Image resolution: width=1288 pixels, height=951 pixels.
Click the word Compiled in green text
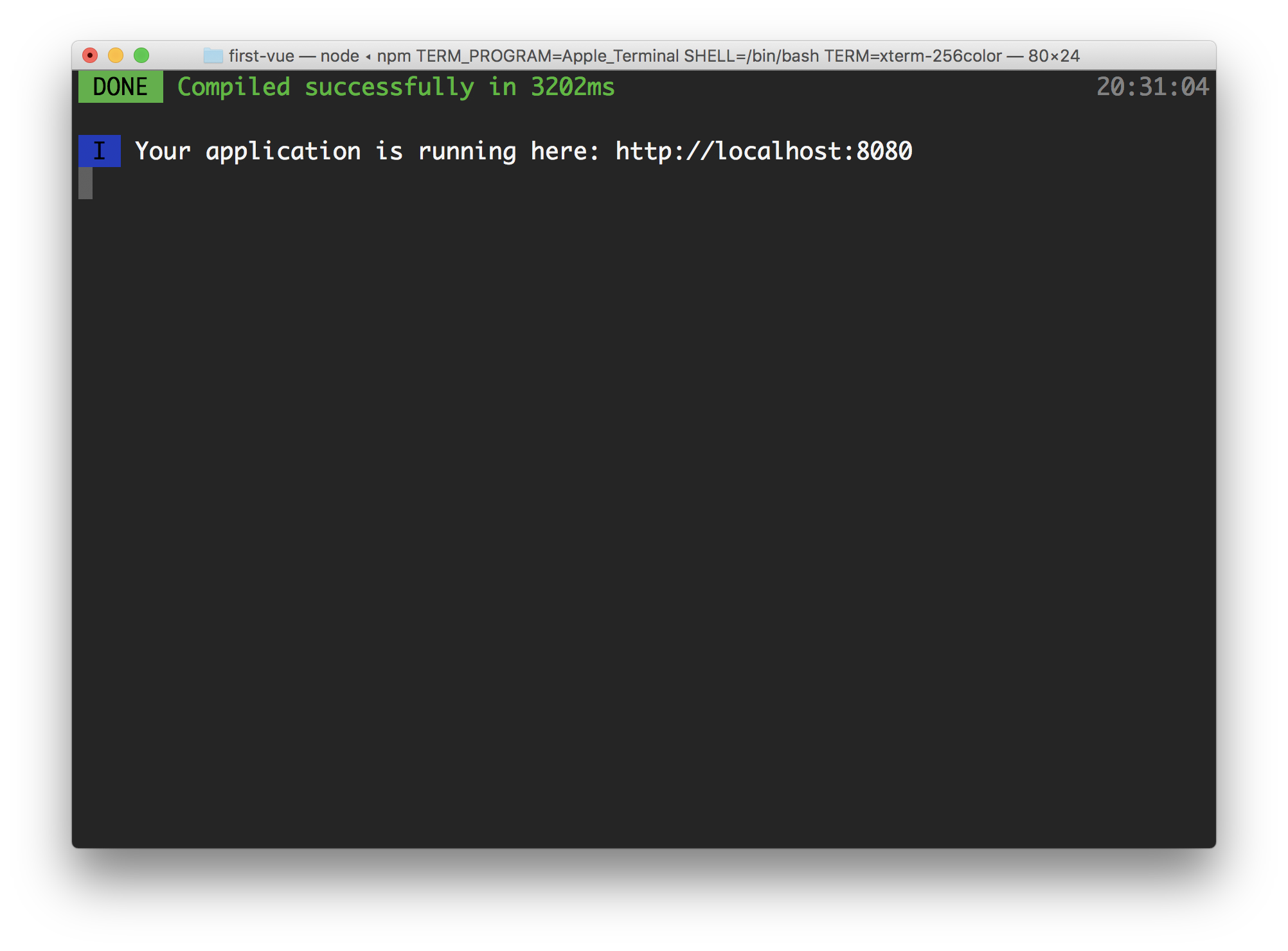coord(233,87)
